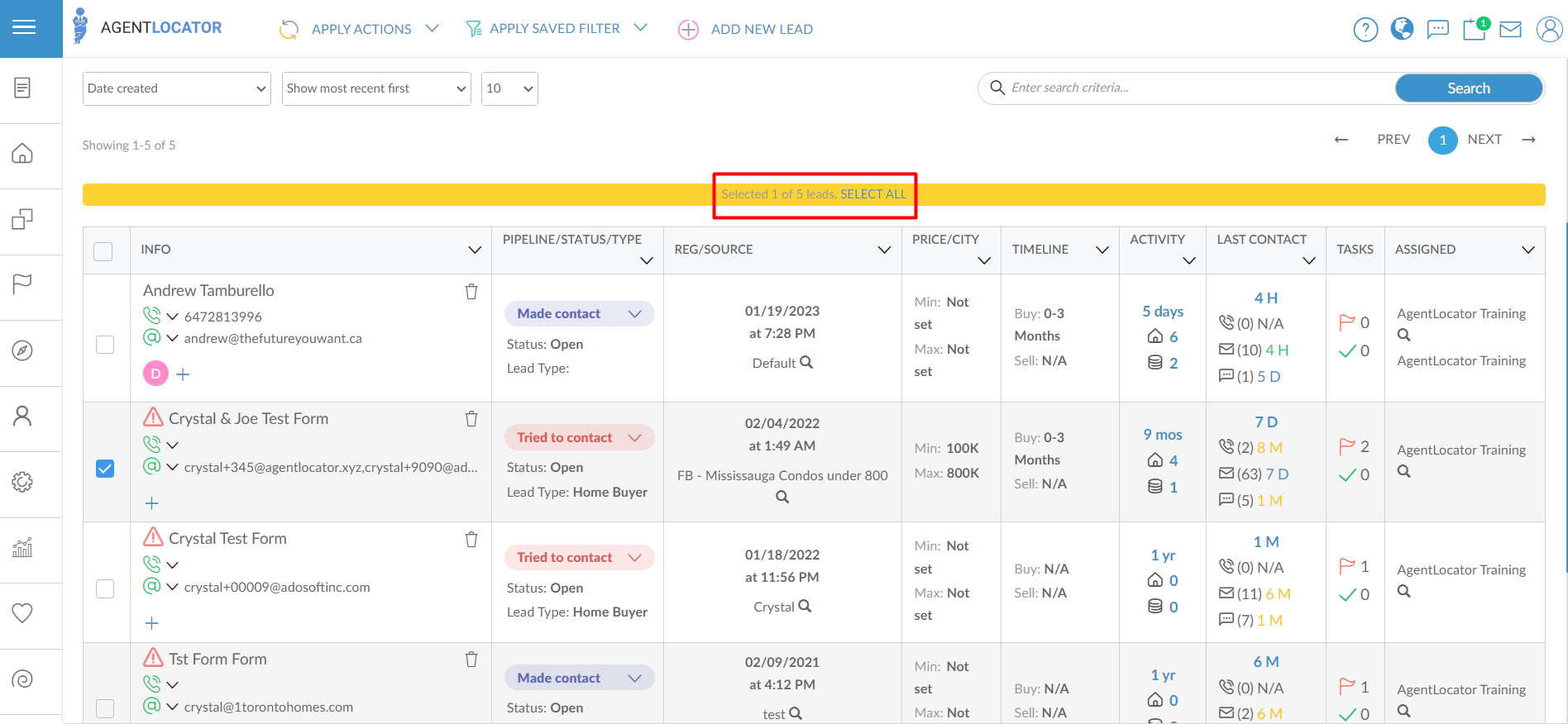
Task: Click the globe icon in header
Action: [1402, 29]
